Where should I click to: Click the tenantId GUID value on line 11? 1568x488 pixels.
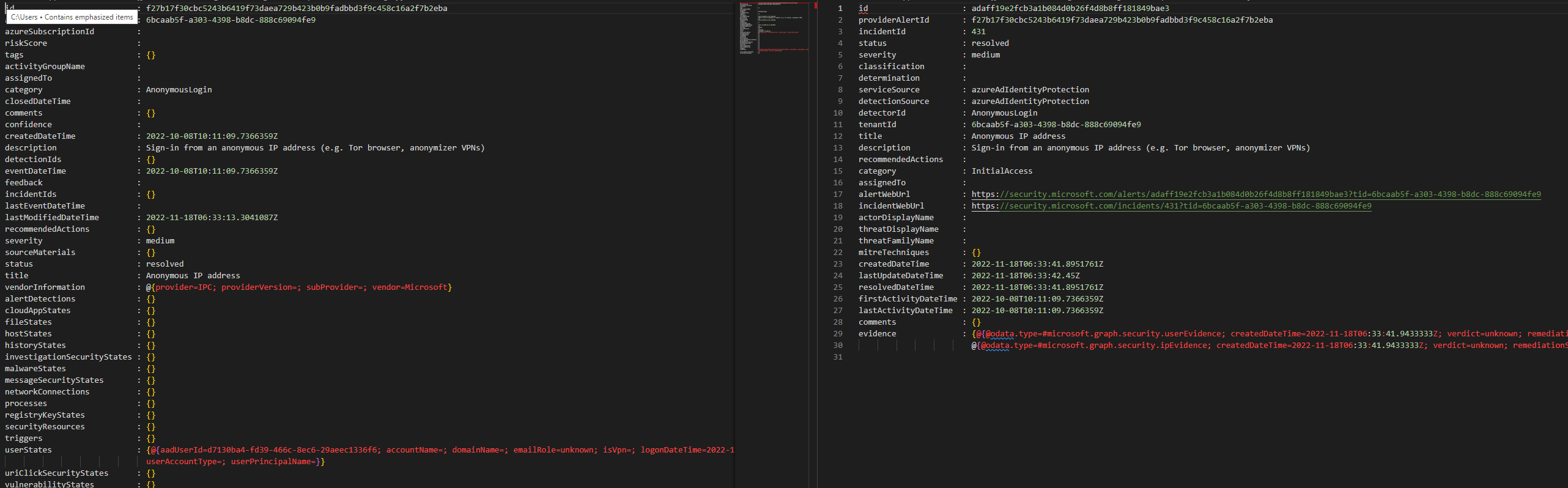pyautogui.click(x=1056, y=125)
